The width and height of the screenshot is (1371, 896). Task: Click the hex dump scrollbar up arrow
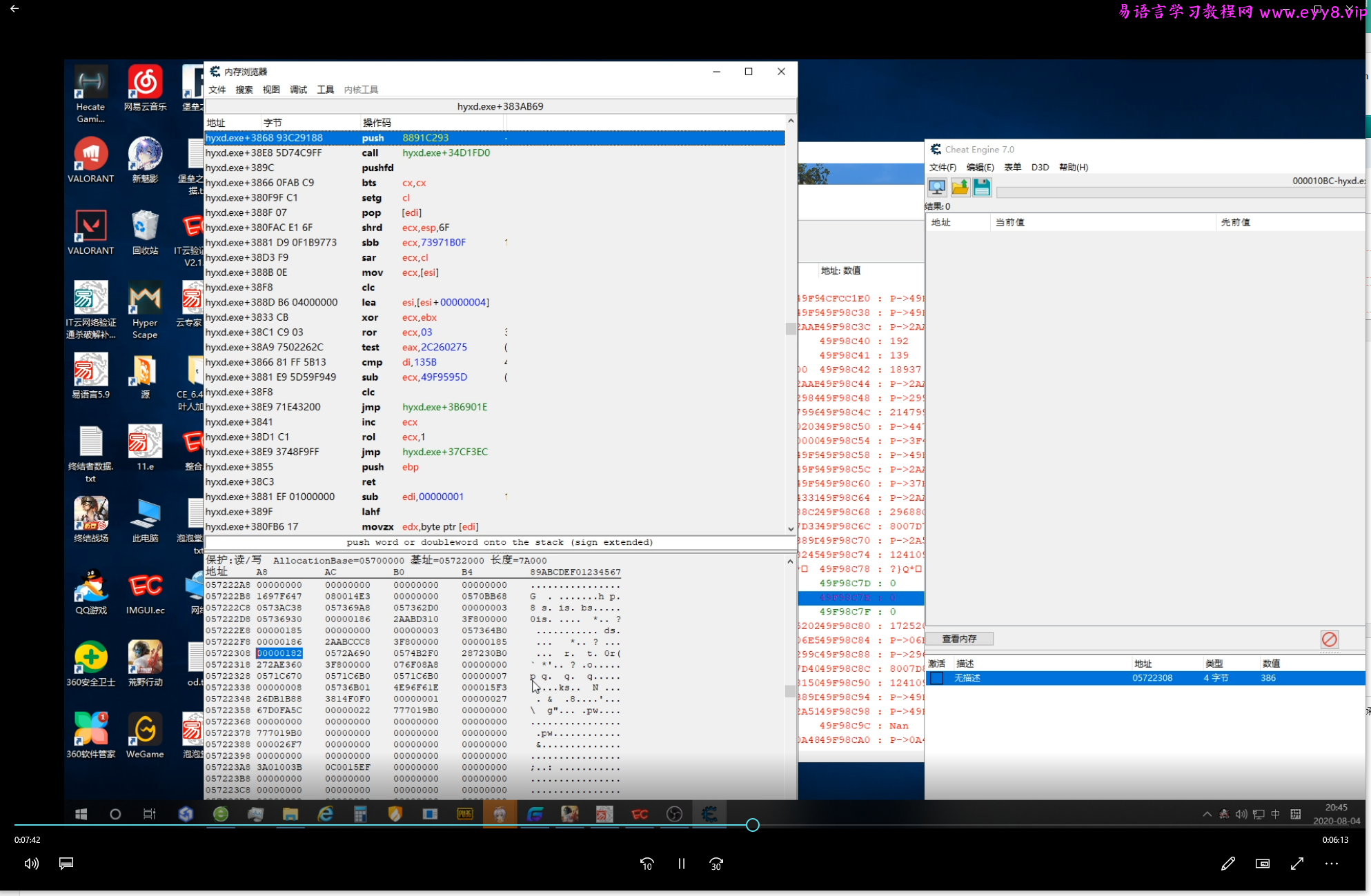pos(790,561)
